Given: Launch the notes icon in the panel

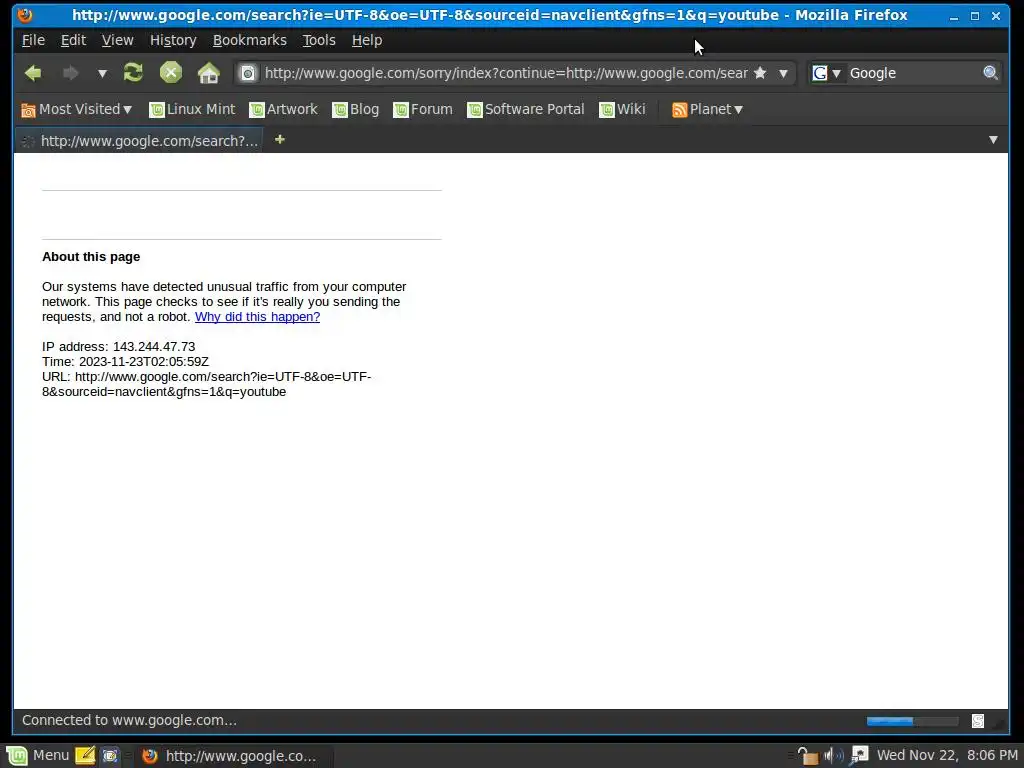Looking at the screenshot, I should pyautogui.click(x=85, y=756).
